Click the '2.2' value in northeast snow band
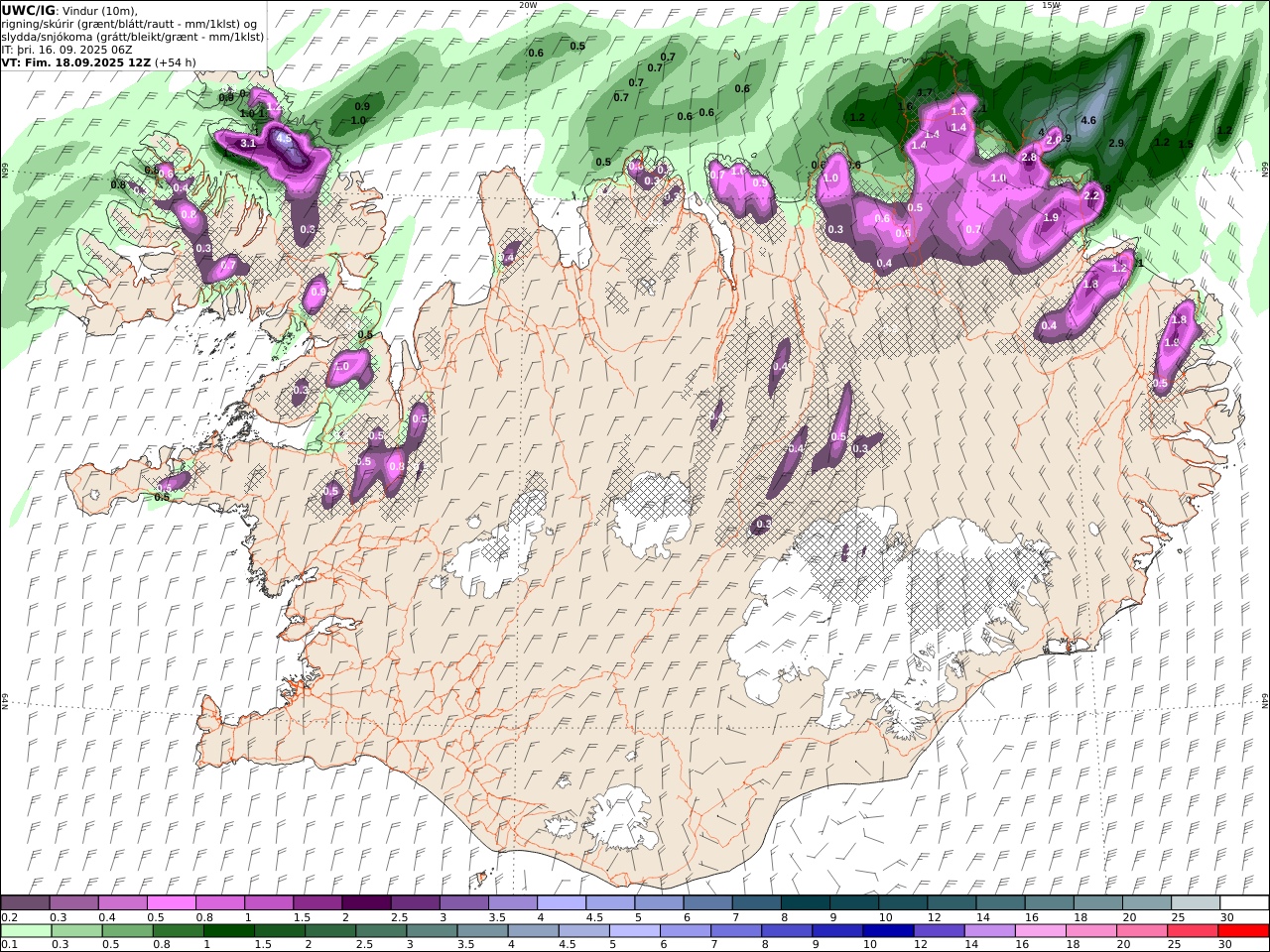This screenshot has width=1270, height=952. click(1091, 195)
